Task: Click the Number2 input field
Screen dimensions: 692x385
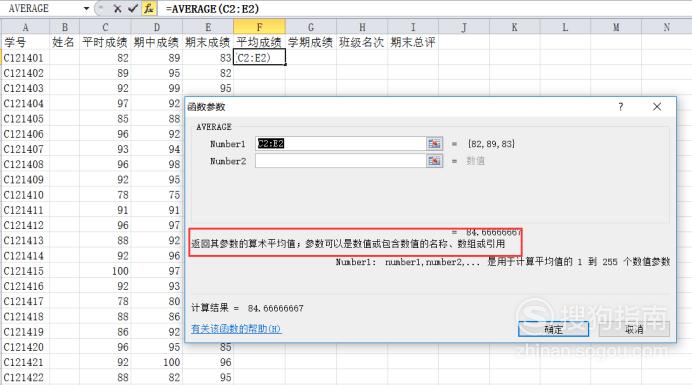Action: coord(340,161)
